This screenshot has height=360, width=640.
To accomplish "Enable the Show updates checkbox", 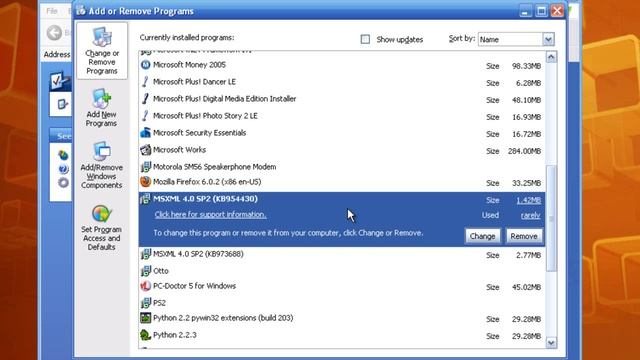I will (x=365, y=39).
